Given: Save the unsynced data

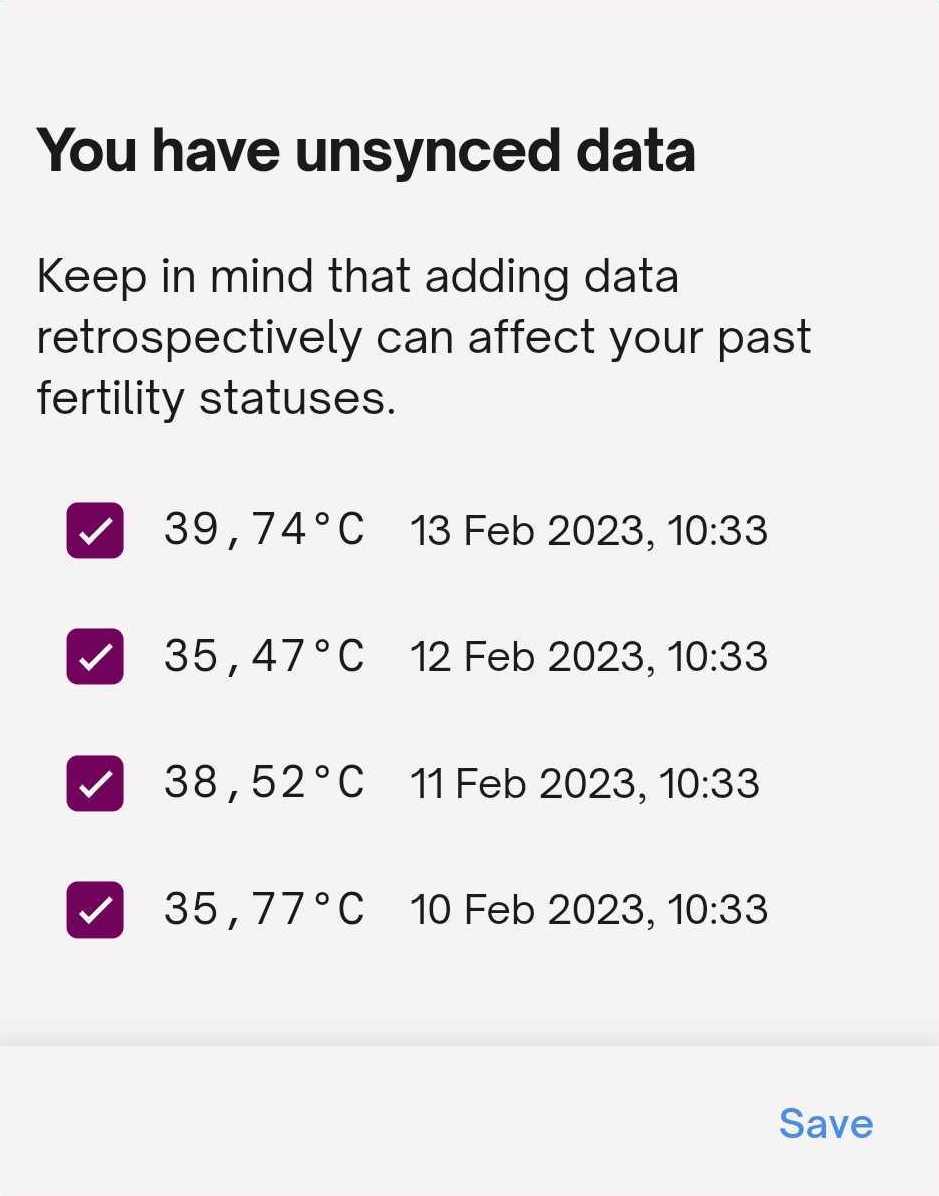Looking at the screenshot, I should coord(825,1123).
